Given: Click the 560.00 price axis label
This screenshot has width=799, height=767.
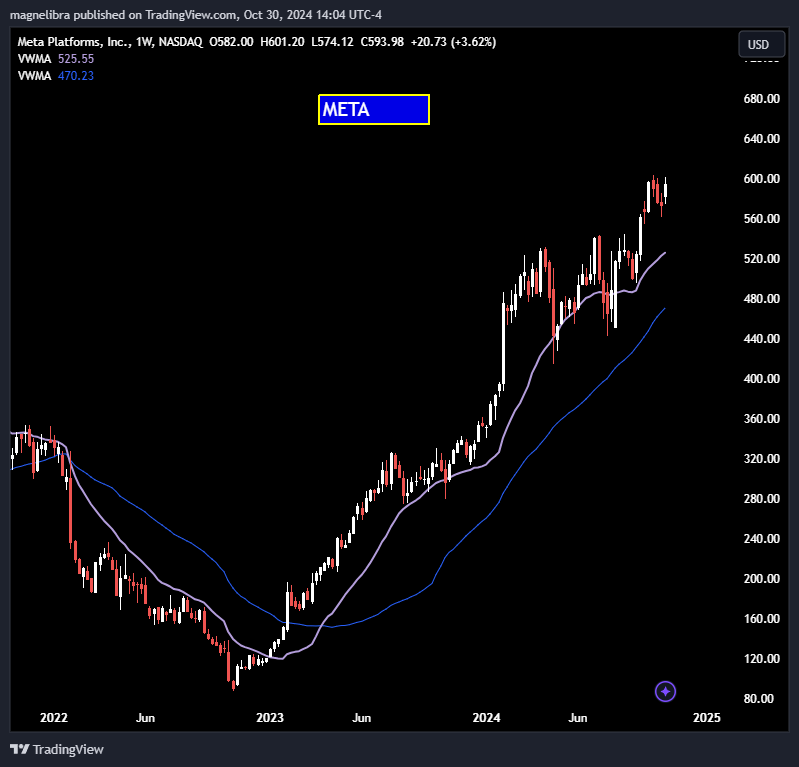Looking at the screenshot, I should (x=761, y=219).
